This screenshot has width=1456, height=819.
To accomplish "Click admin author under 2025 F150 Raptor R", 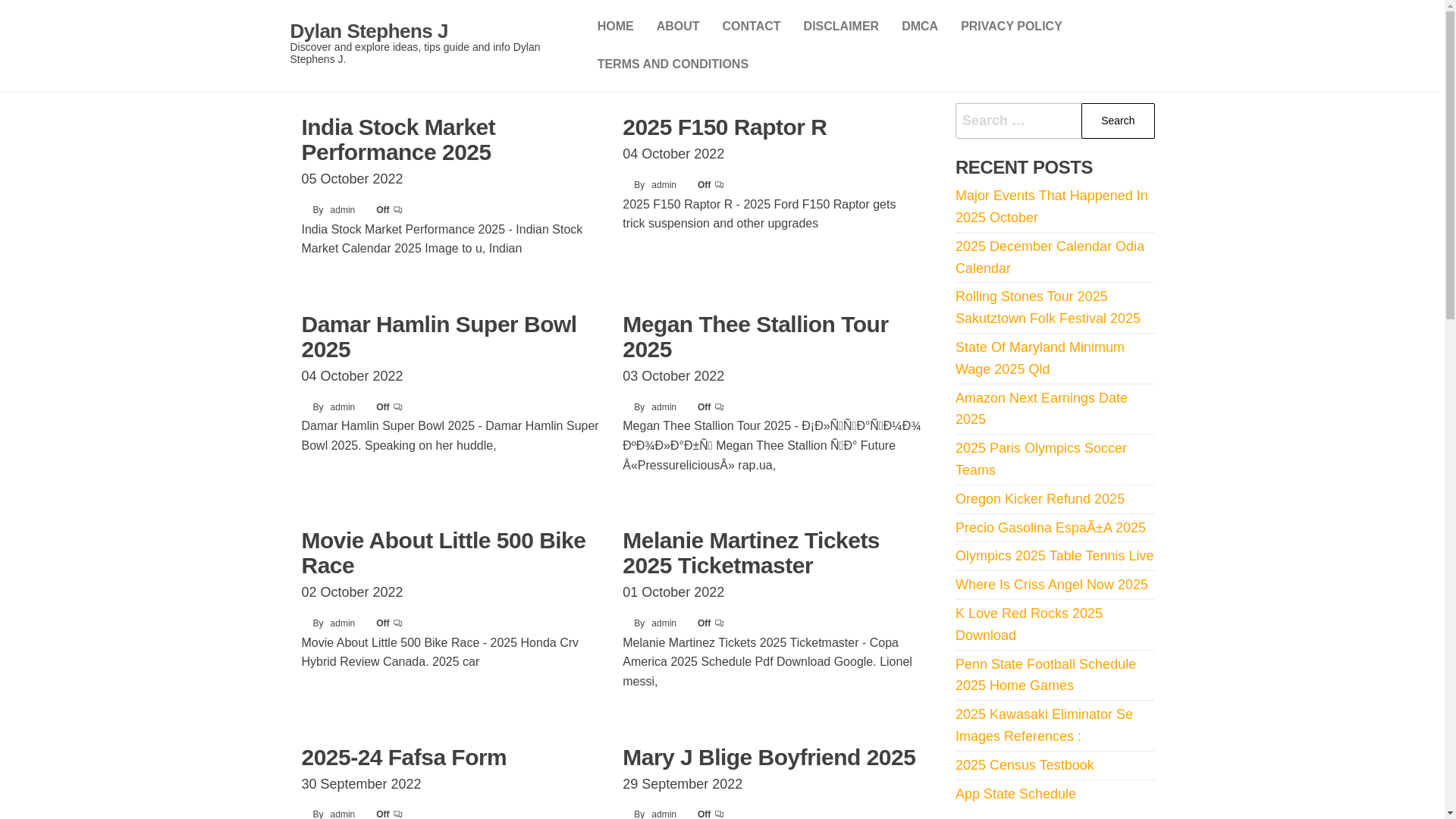I will click(664, 185).
